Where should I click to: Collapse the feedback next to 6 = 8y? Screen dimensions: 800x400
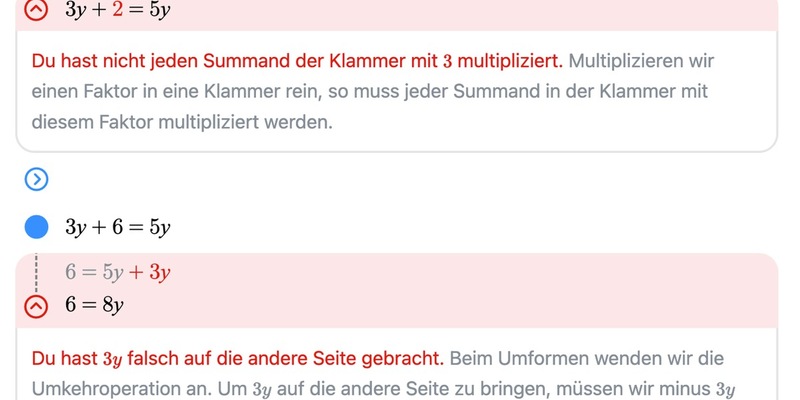coord(36,305)
